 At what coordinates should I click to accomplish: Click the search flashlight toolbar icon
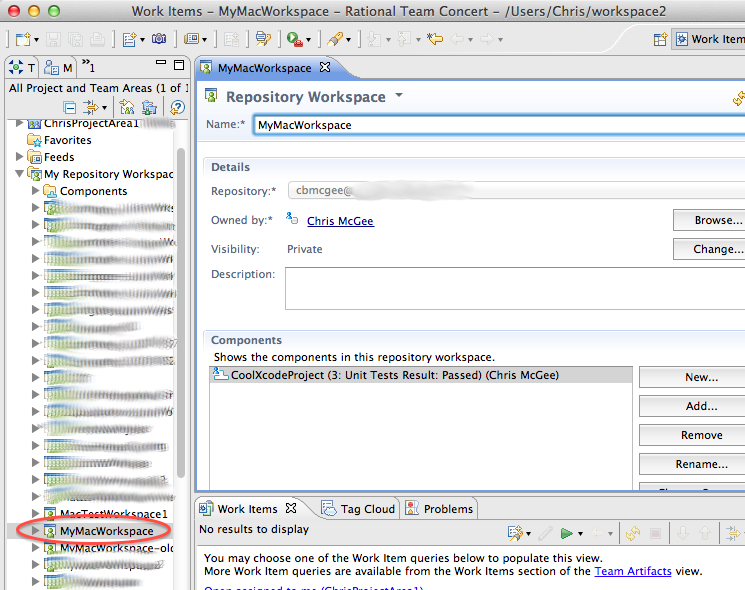(x=335, y=39)
